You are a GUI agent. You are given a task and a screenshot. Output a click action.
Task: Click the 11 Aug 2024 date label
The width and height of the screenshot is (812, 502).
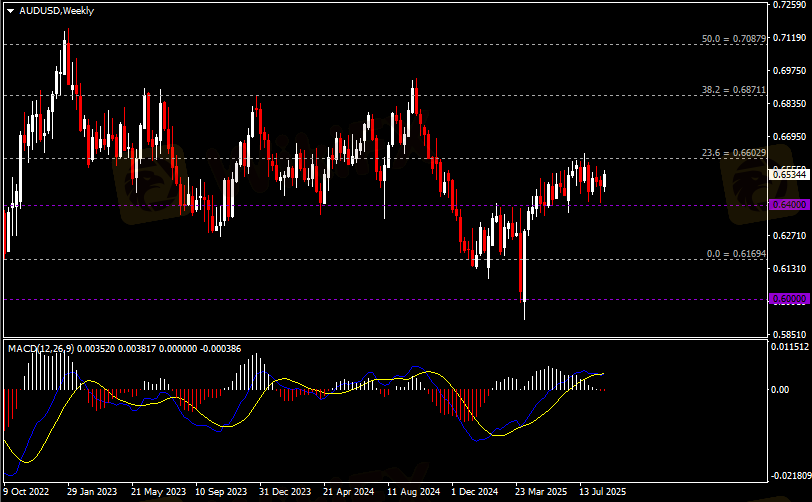(x=413, y=492)
